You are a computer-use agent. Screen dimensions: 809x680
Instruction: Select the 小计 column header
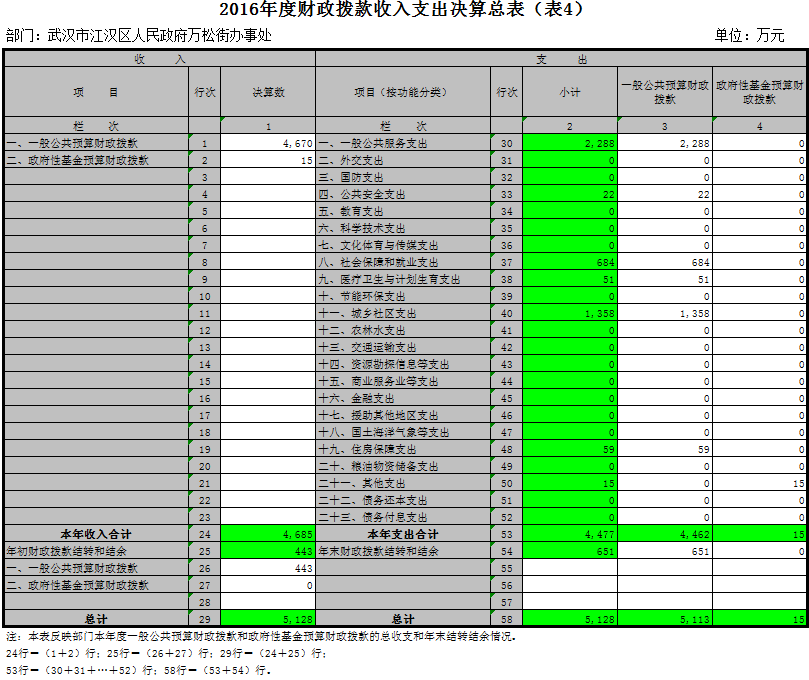point(569,92)
